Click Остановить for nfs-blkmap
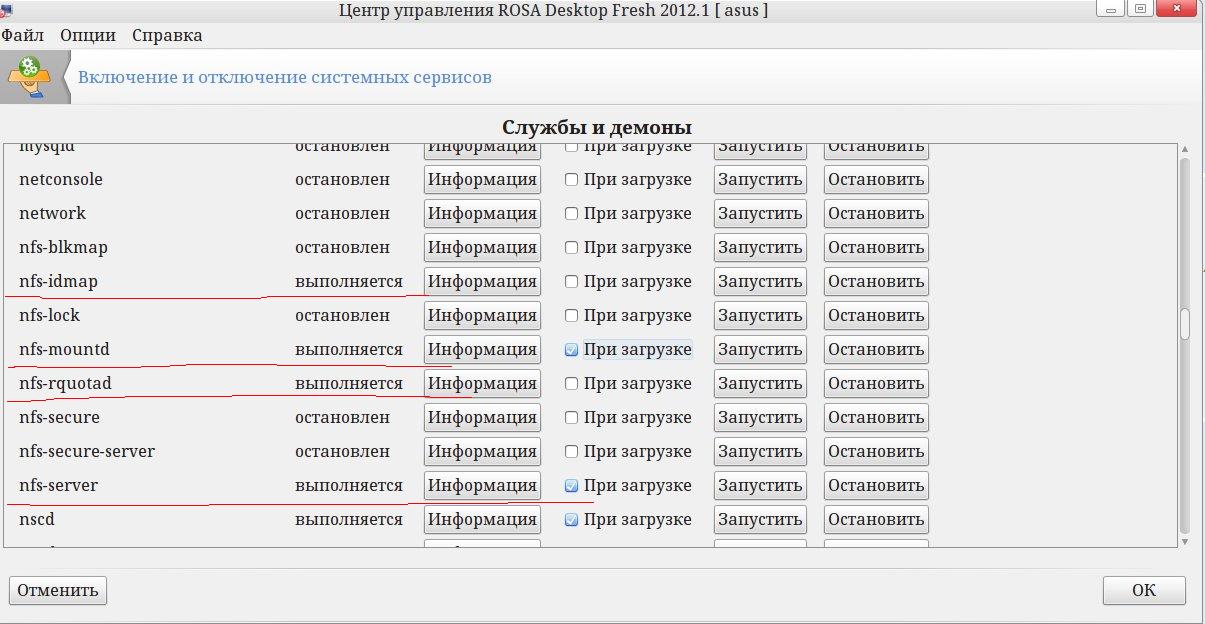 click(x=876, y=248)
